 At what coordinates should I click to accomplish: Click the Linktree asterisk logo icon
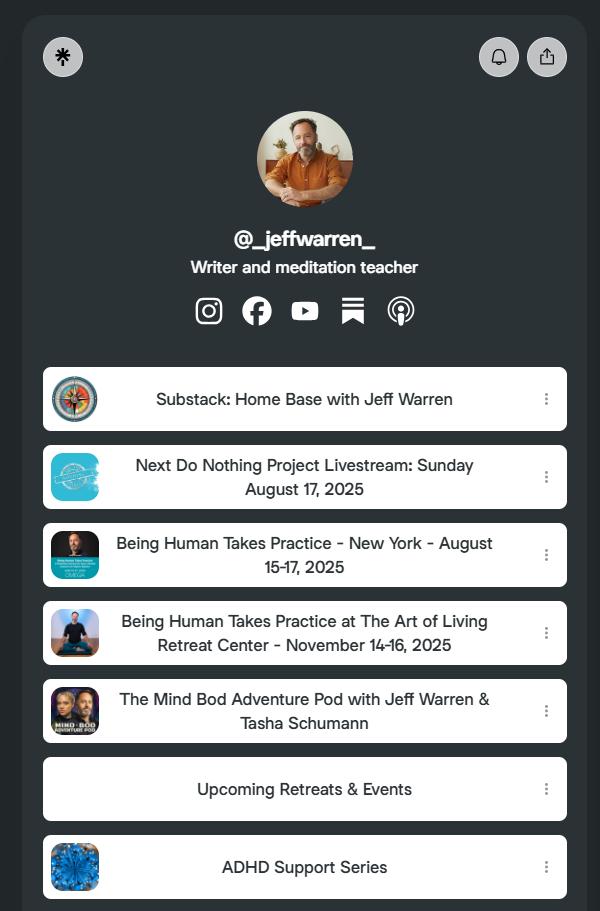click(63, 57)
